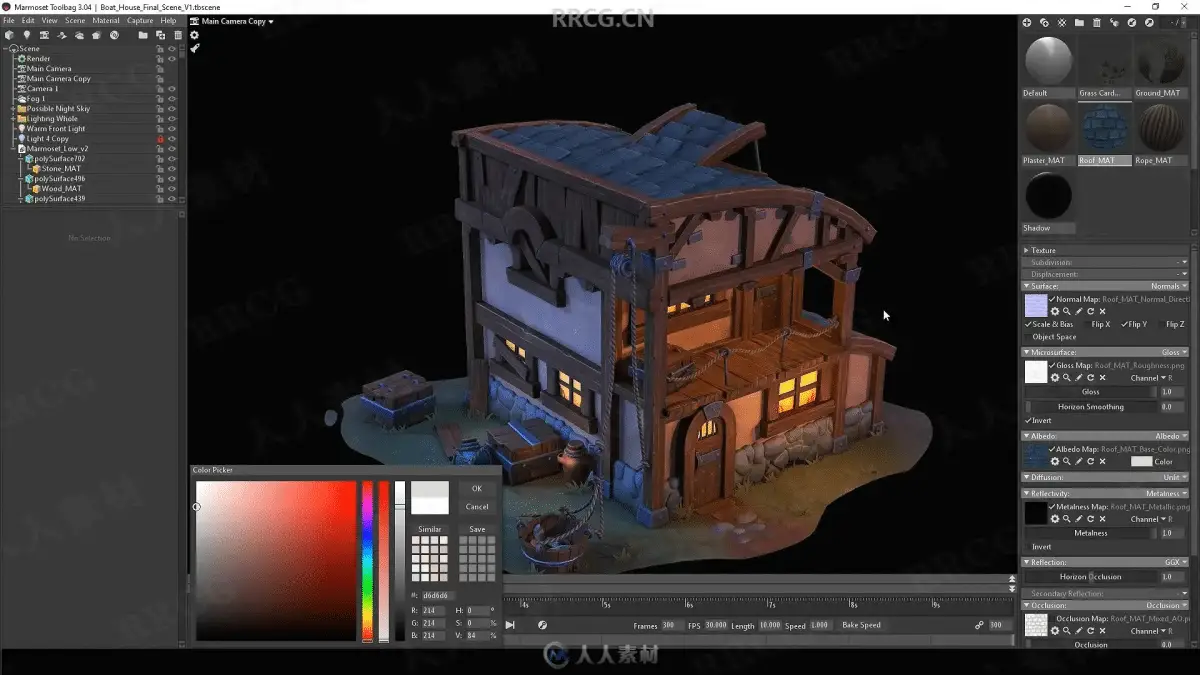Screen dimensions: 1200x675
Task: Click the hex color input field
Action: (x=437, y=596)
